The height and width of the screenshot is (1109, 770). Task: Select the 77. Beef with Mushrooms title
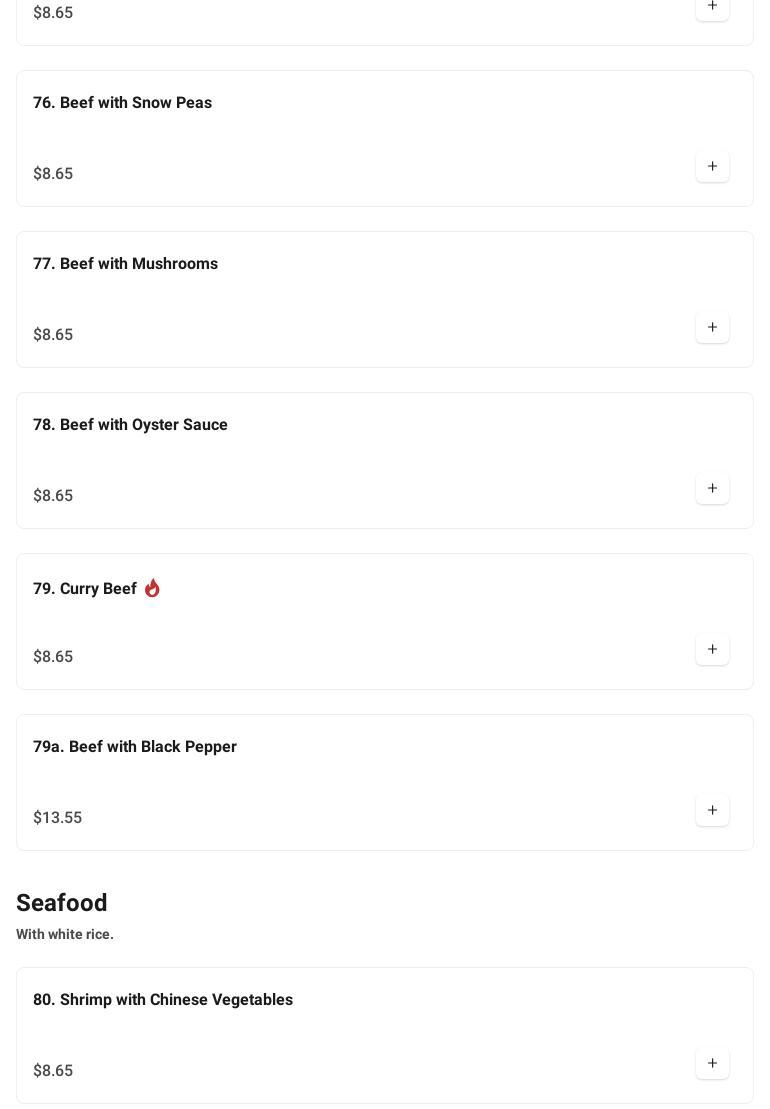pyautogui.click(x=125, y=264)
